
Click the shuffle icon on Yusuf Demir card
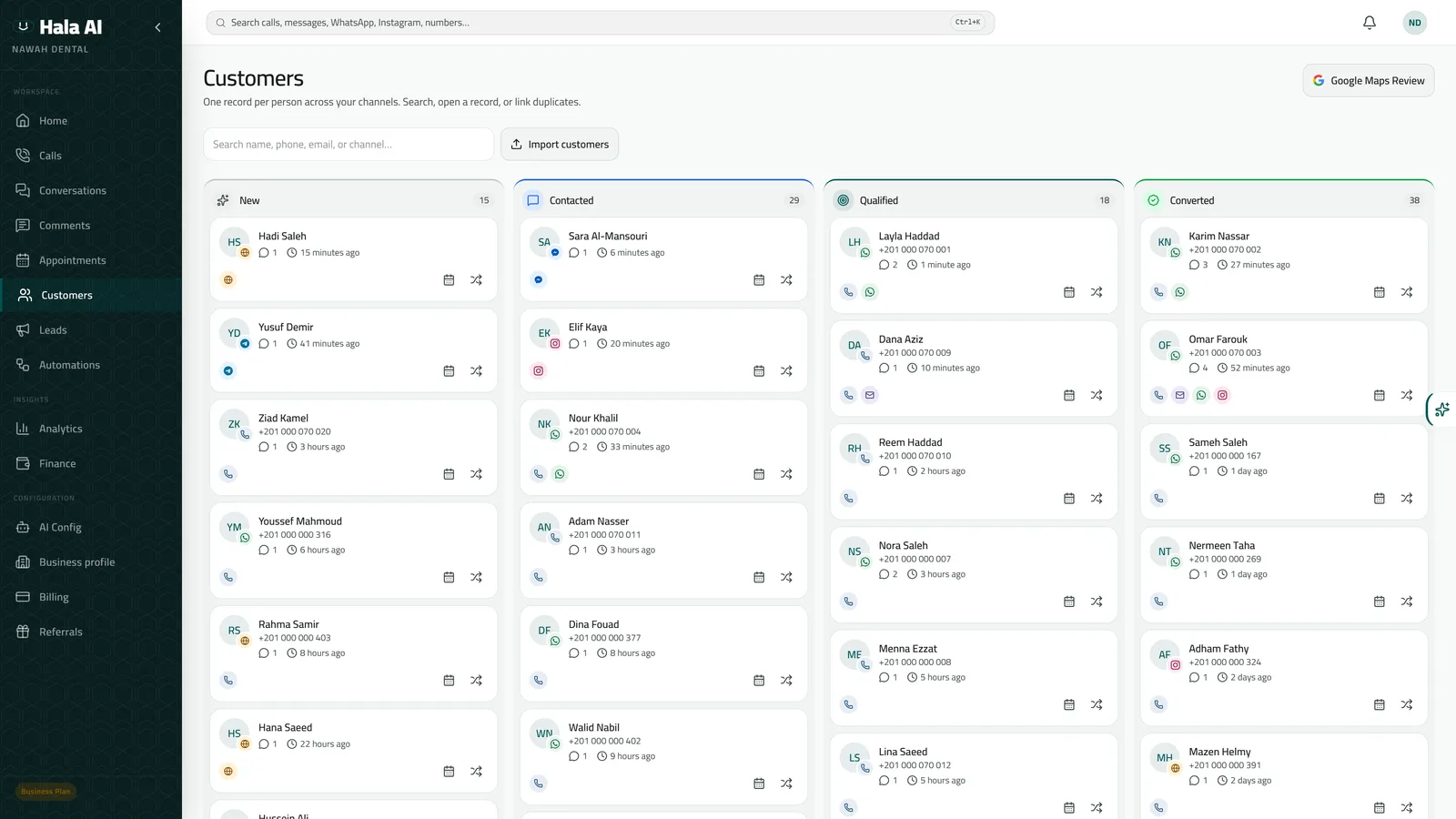pyautogui.click(x=476, y=371)
